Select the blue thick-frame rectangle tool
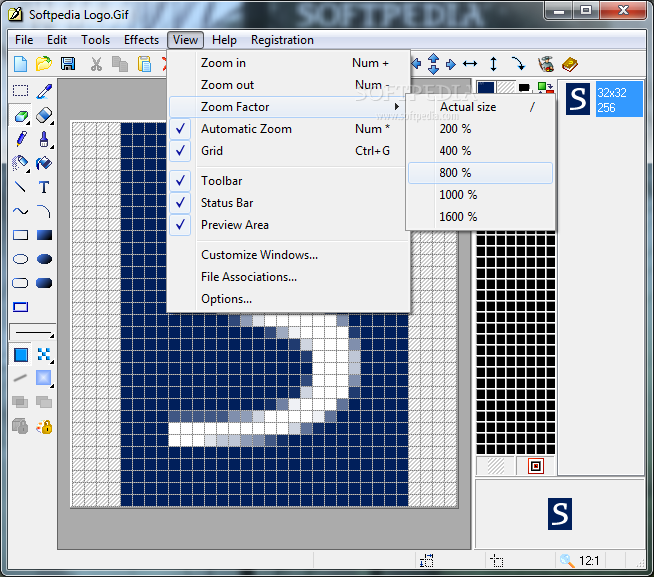The height and width of the screenshot is (577, 654). pyautogui.click(x=20, y=307)
